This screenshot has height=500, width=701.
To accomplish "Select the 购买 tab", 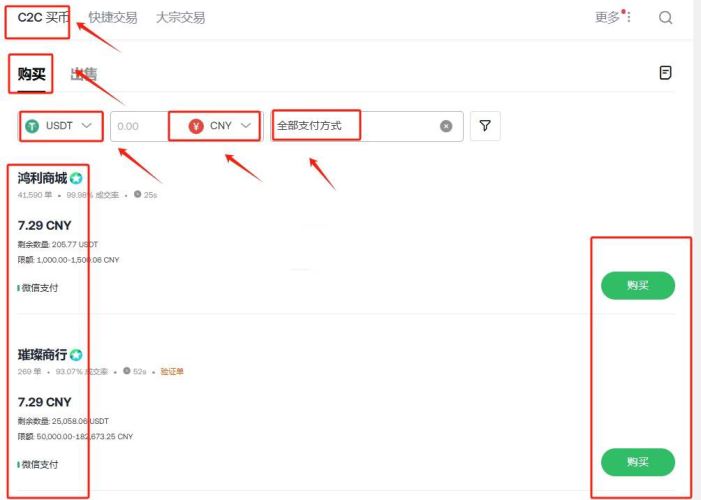I will [x=32, y=73].
